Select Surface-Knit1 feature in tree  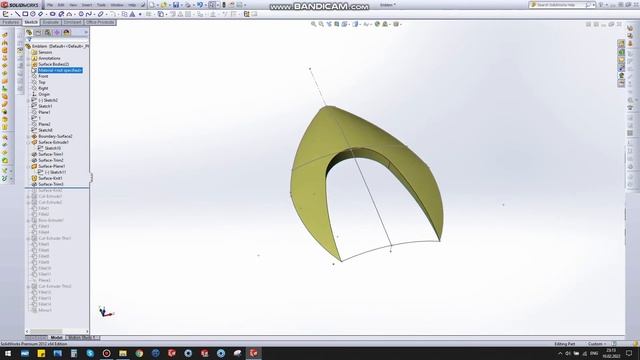pyautogui.click(x=50, y=178)
